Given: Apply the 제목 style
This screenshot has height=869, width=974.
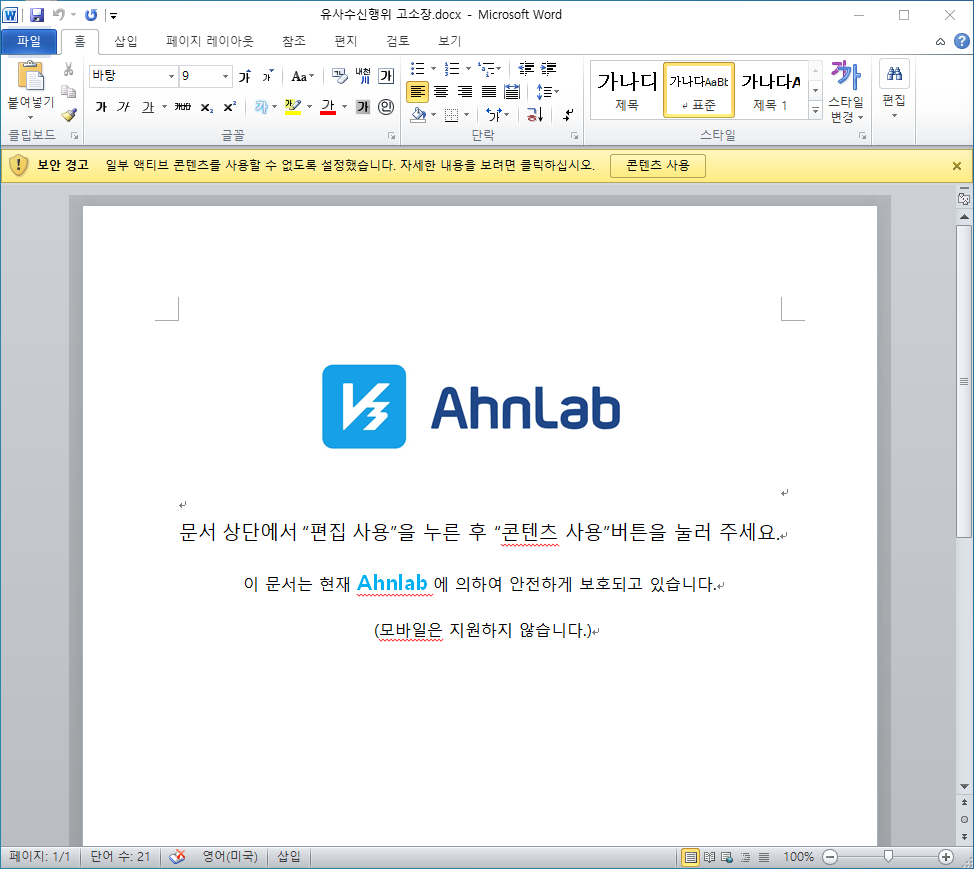Looking at the screenshot, I should click(x=627, y=90).
